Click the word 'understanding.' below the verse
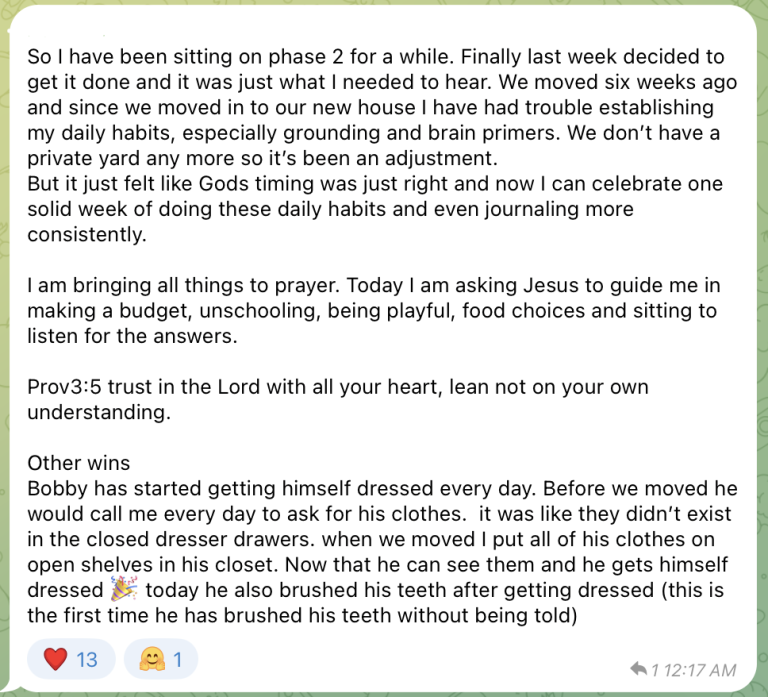This screenshot has width=768, height=697. [99, 412]
